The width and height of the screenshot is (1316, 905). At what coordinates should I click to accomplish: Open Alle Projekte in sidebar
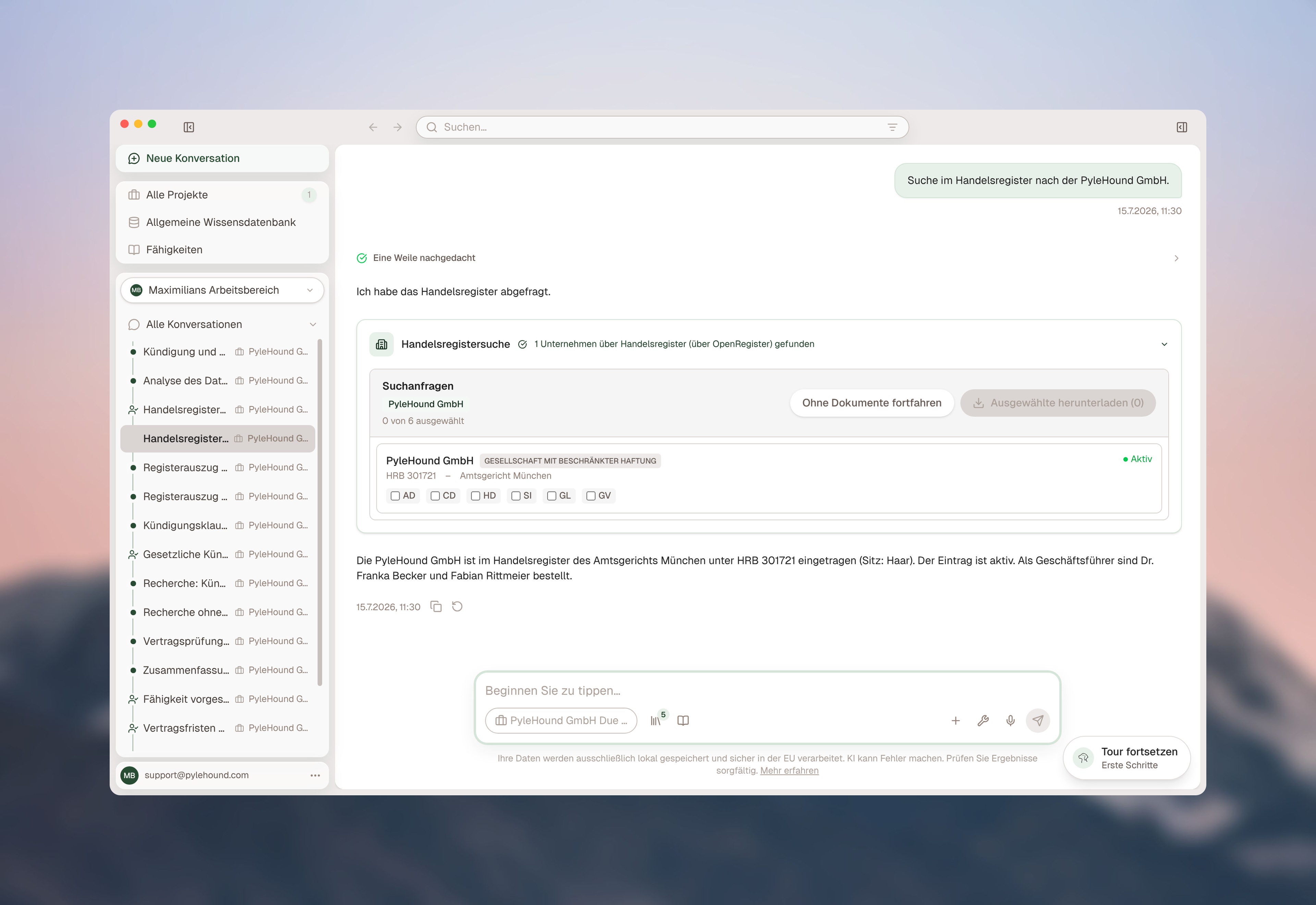(222, 195)
